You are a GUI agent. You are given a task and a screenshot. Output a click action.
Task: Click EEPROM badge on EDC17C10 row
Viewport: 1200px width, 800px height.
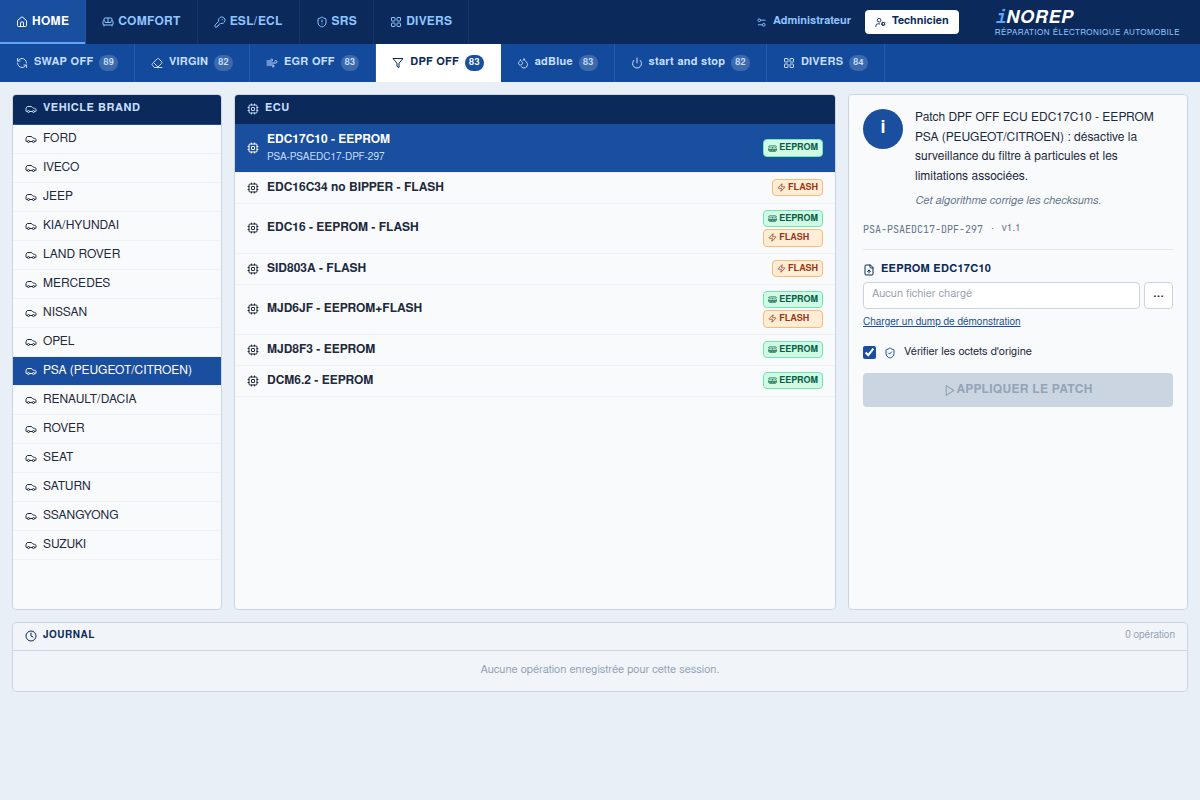coord(793,148)
